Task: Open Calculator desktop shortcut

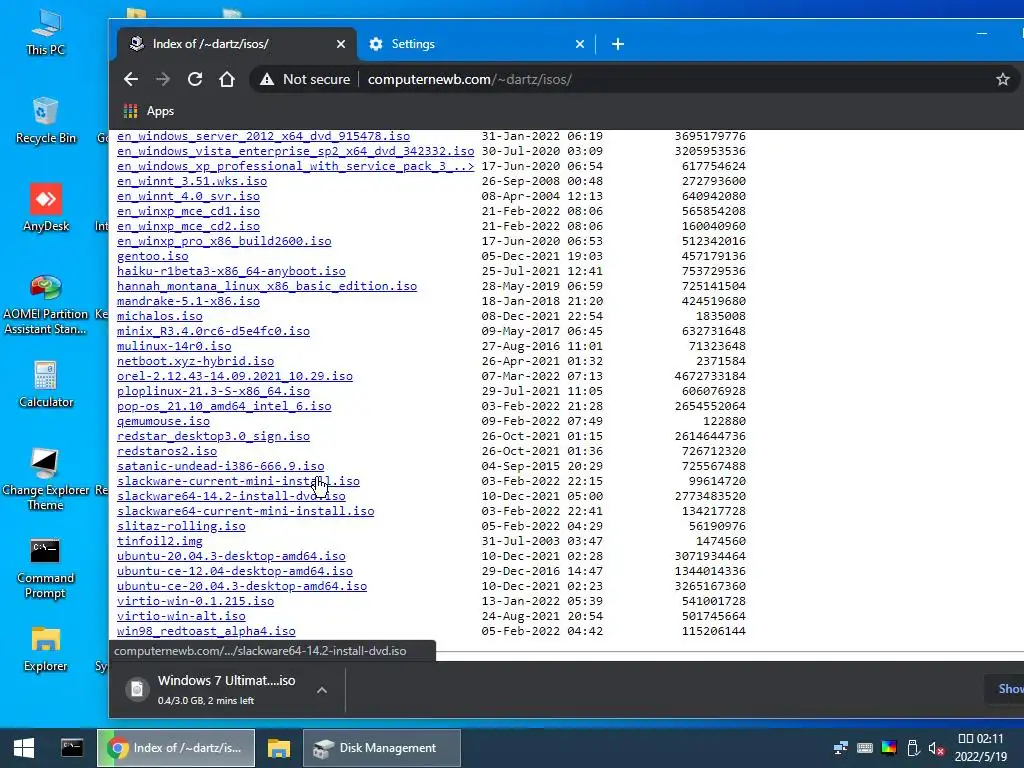Action: (x=46, y=385)
